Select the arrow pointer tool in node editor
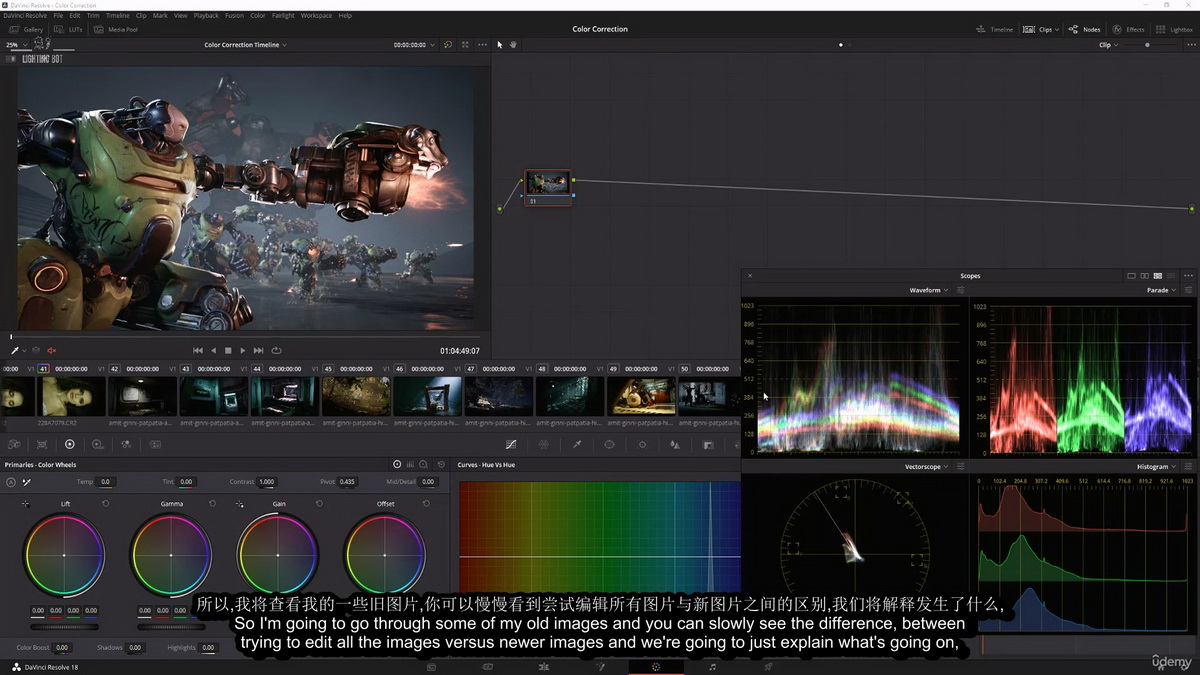1200x675 pixels. pyautogui.click(x=501, y=44)
